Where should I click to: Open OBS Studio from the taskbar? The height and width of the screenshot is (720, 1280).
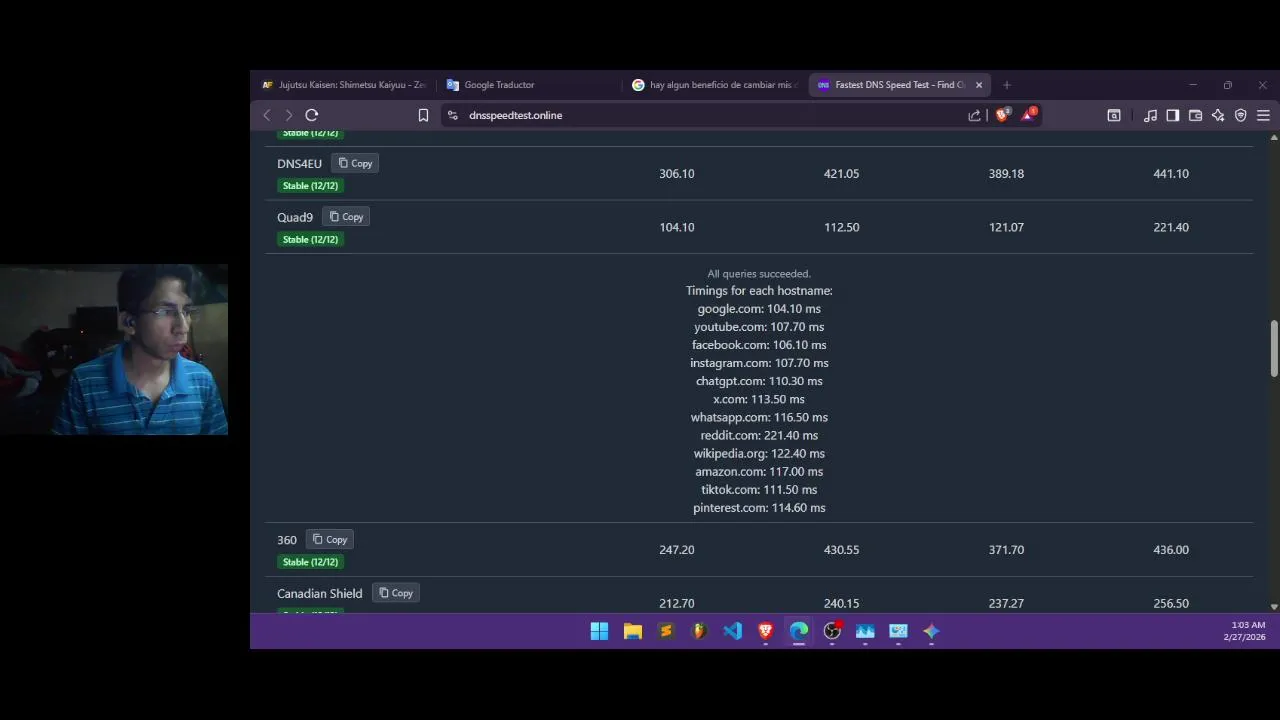coord(832,631)
